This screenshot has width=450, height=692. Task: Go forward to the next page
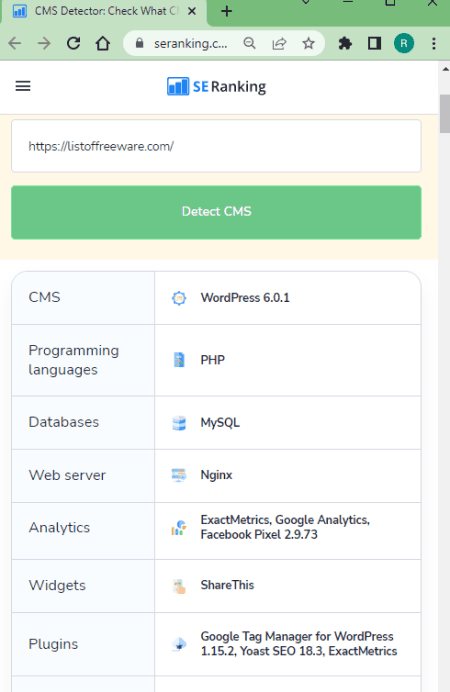[x=44, y=43]
